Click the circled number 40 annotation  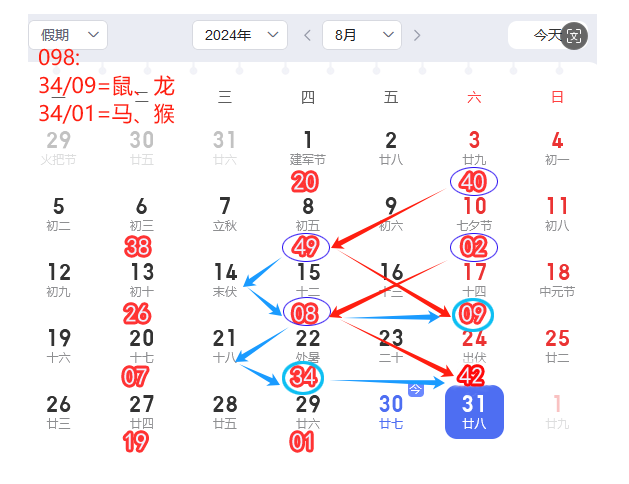pyautogui.click(x=474, y=181)
